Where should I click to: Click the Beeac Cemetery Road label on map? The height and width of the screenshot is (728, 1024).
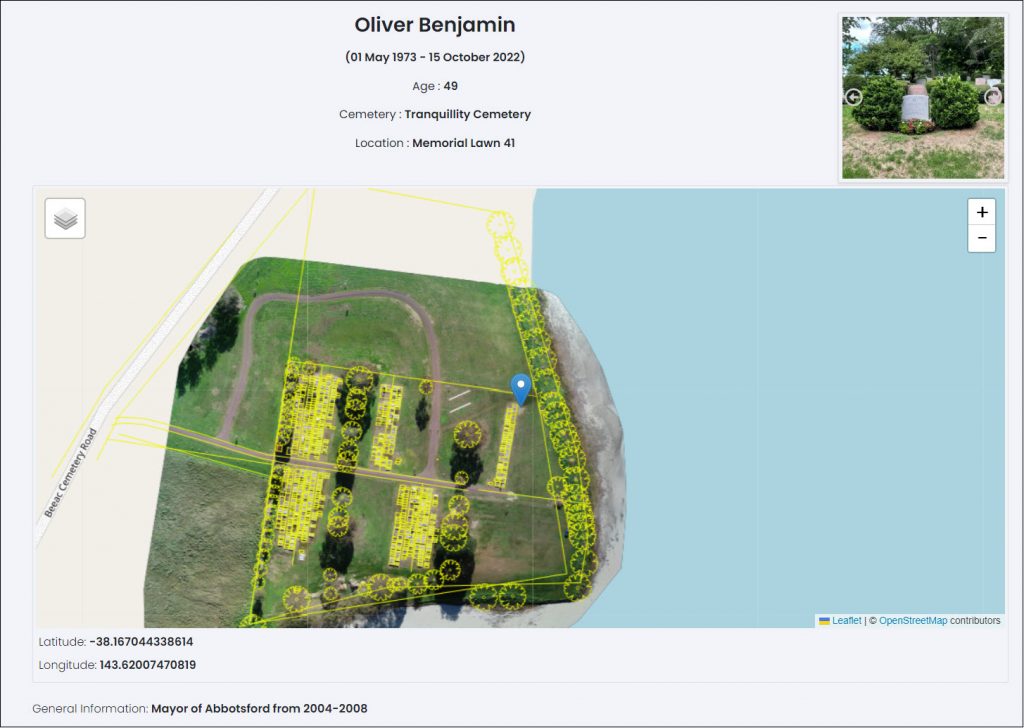[71, 473]
